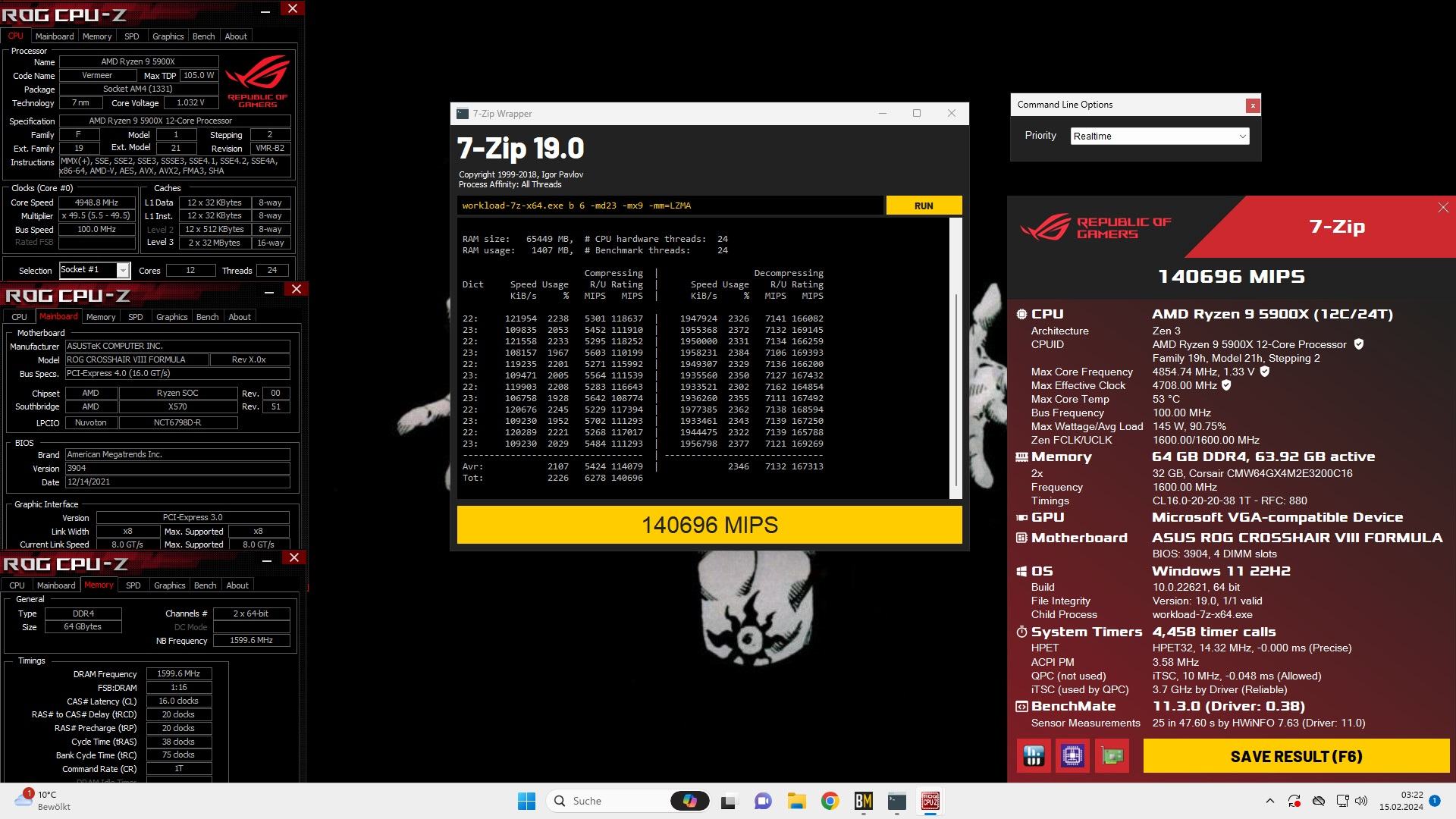
Task: Click the OS Windows logo in BenchMate panel
Action: point(1021,571)
